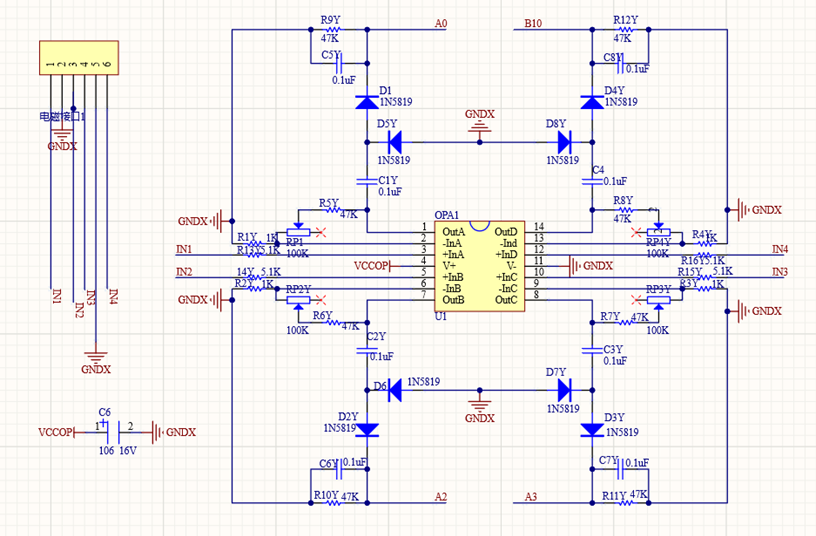Click the D4Y 1N5819 diode
This screenshot has width=816, height=536.
(x=591, y=101)
